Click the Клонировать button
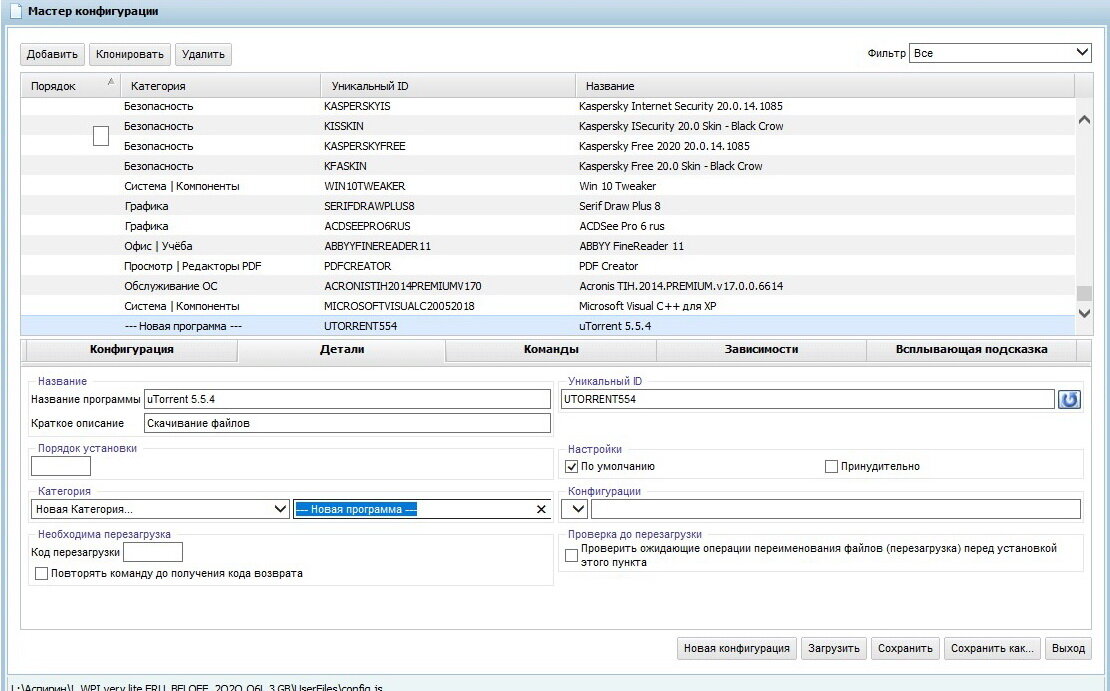 pos(130,55)
